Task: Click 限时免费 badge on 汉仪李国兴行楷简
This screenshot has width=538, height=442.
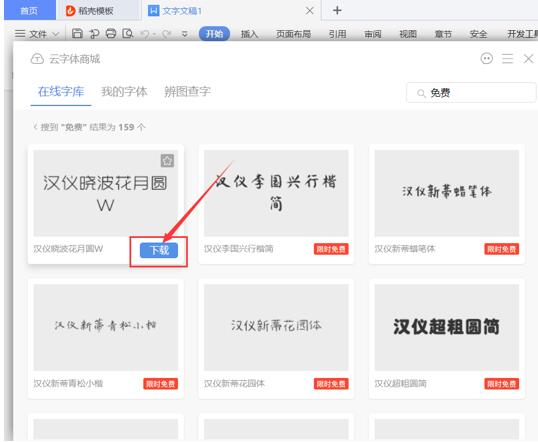Action: coord(331,249)
